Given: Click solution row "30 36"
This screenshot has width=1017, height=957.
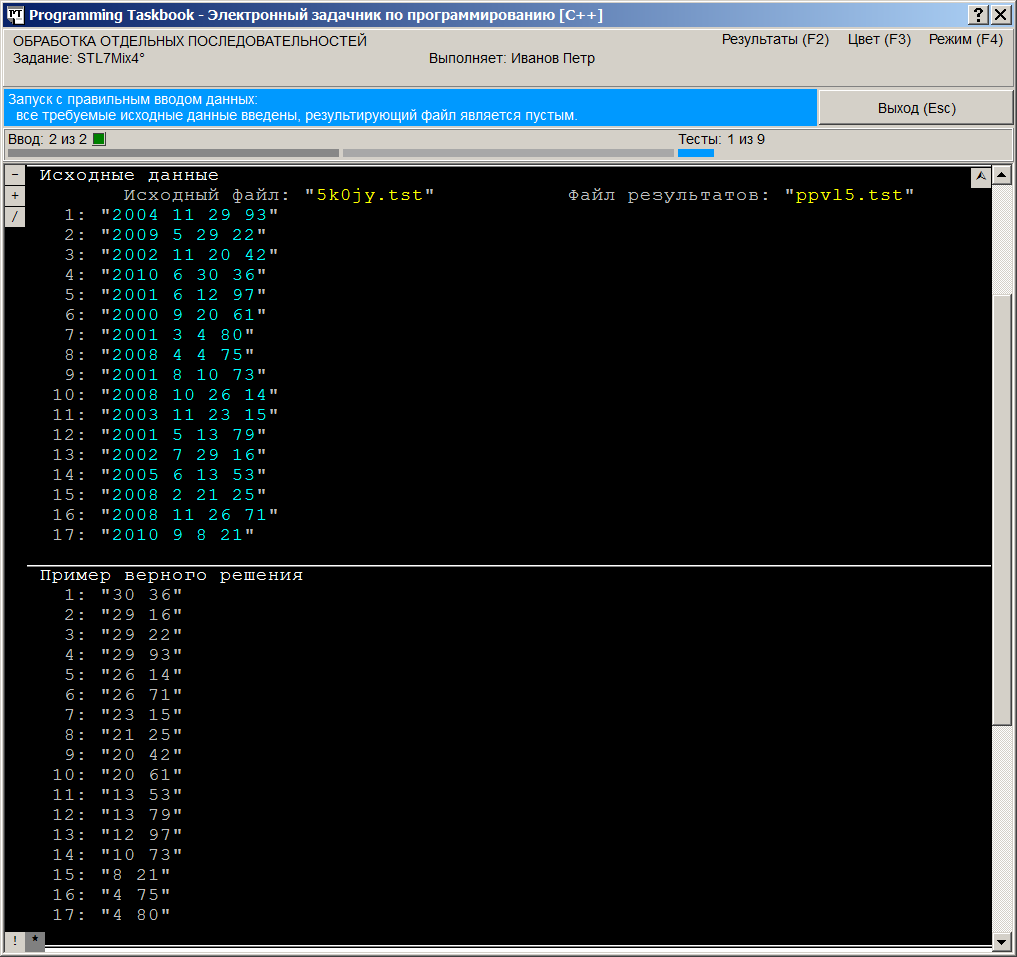Looking at the screenshot, I should [141, 595].
